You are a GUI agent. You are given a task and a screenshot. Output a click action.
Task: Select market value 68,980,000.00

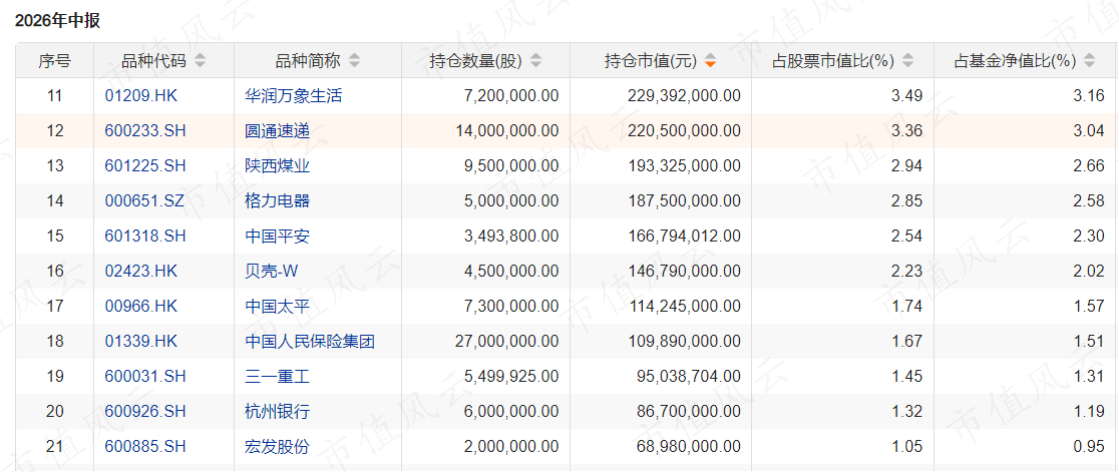click(688, 446)
